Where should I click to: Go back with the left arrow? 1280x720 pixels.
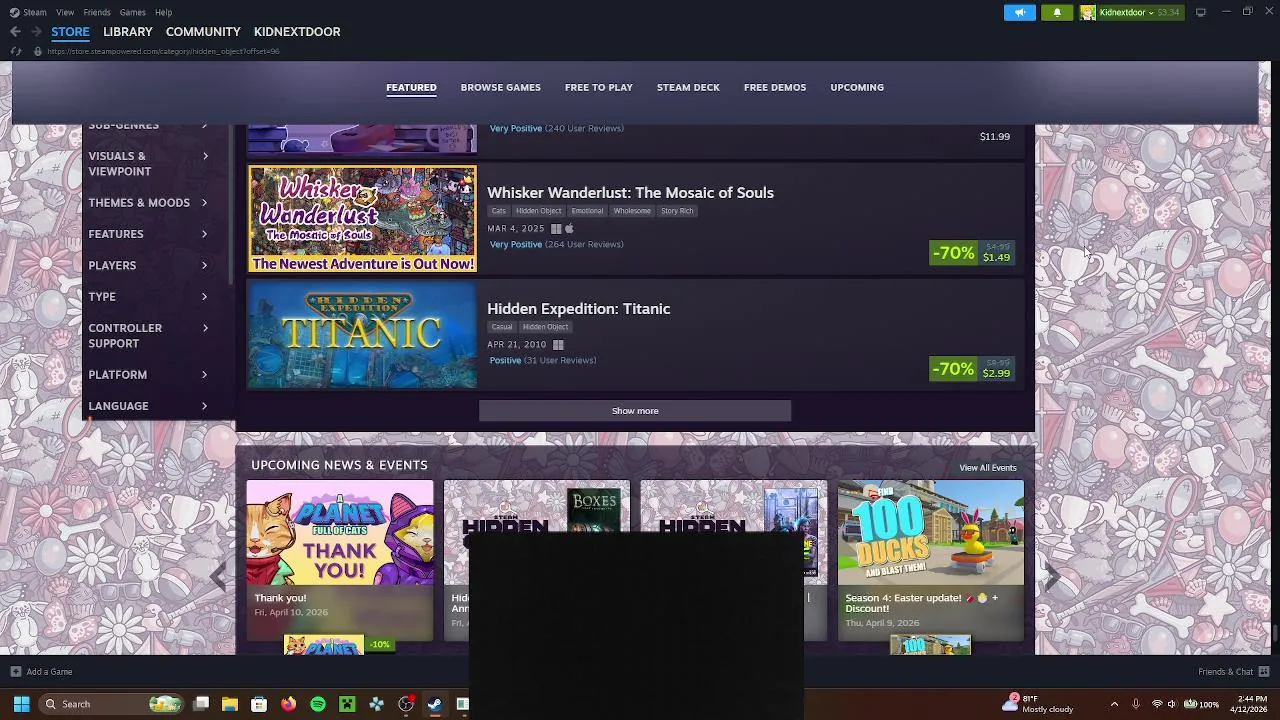[15, 32]
